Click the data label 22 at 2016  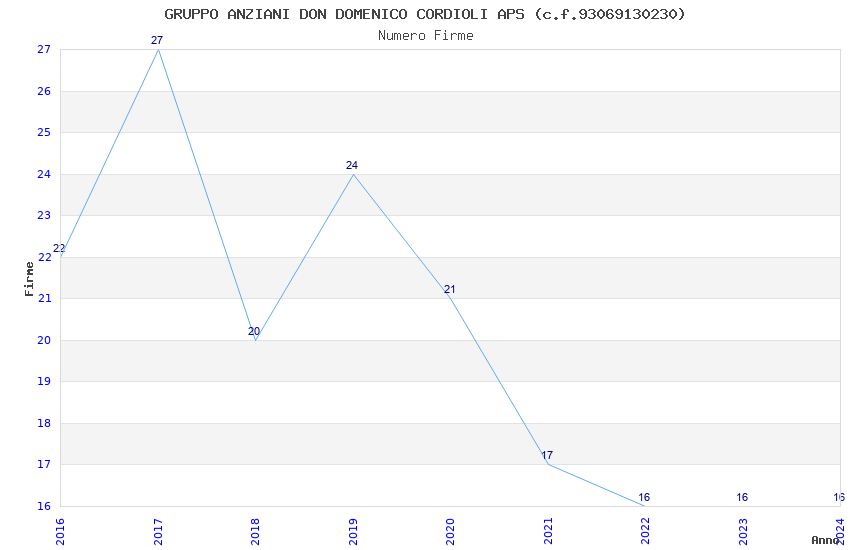tap(59, 248)
